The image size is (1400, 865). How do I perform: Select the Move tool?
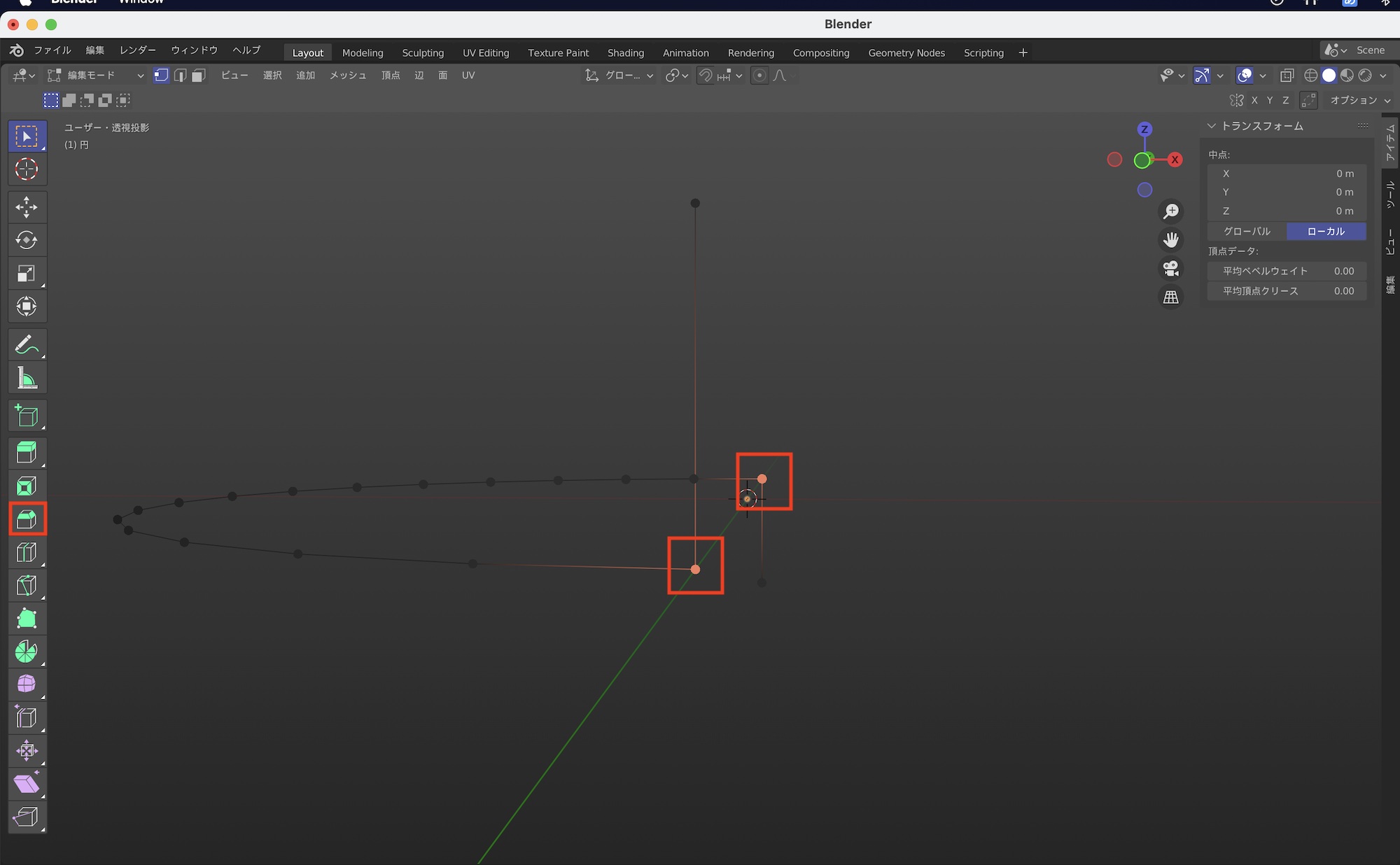tap(27, 207)
